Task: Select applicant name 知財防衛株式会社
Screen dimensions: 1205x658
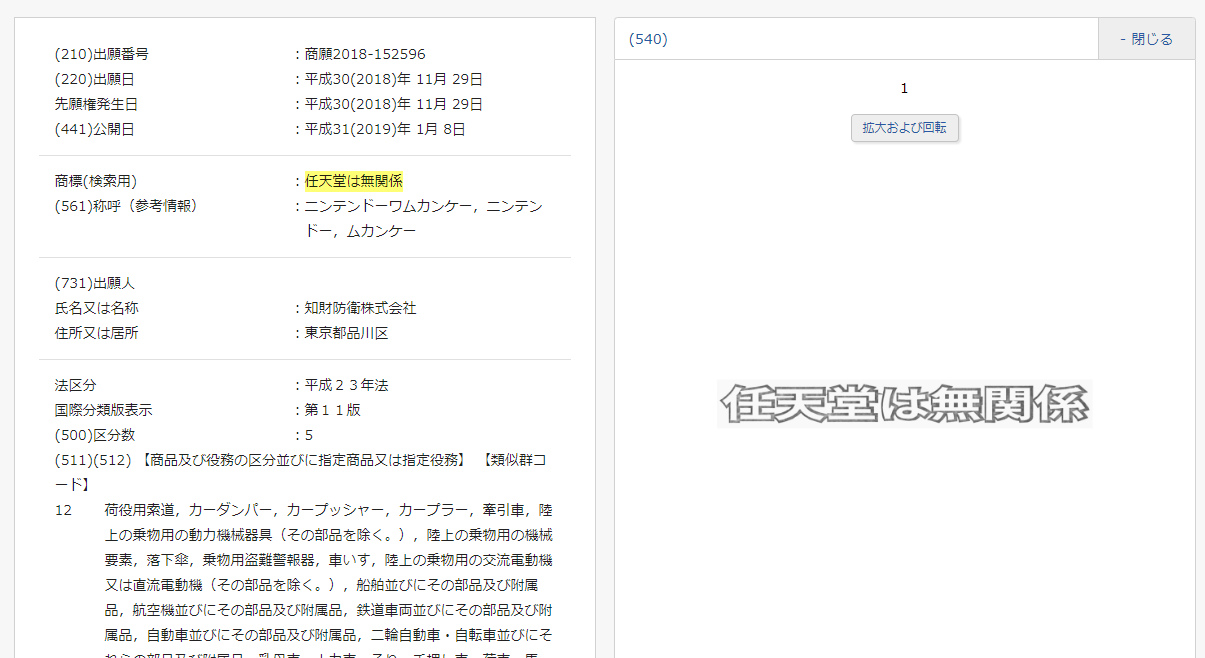Action: (x=361, y=308)
